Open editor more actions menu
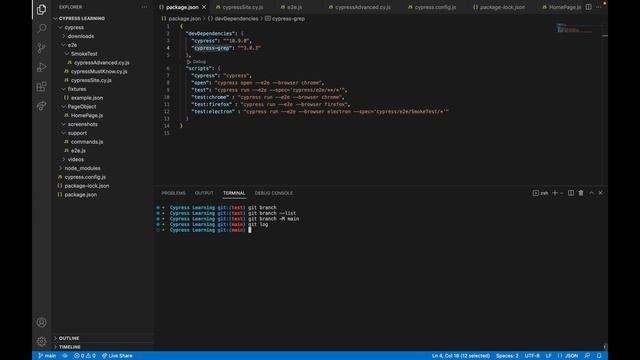This screenshot has width=640, height=360. click(599, 7)
